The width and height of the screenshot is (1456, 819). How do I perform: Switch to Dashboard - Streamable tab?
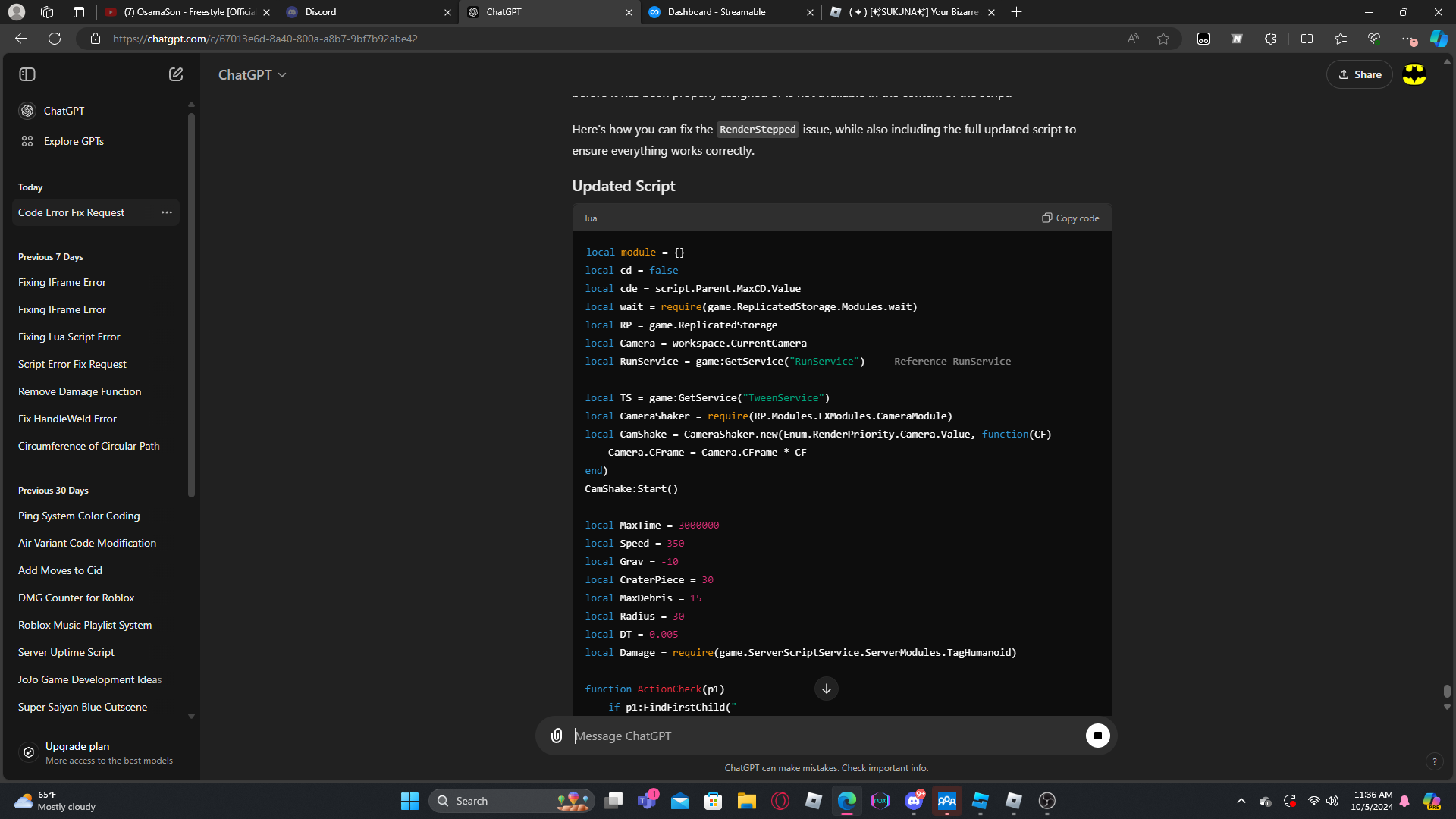[x=717, y=12]
